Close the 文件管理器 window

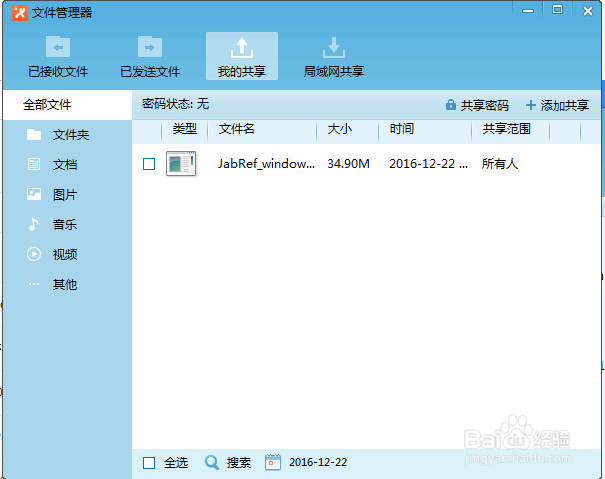[x=588, y=11]
